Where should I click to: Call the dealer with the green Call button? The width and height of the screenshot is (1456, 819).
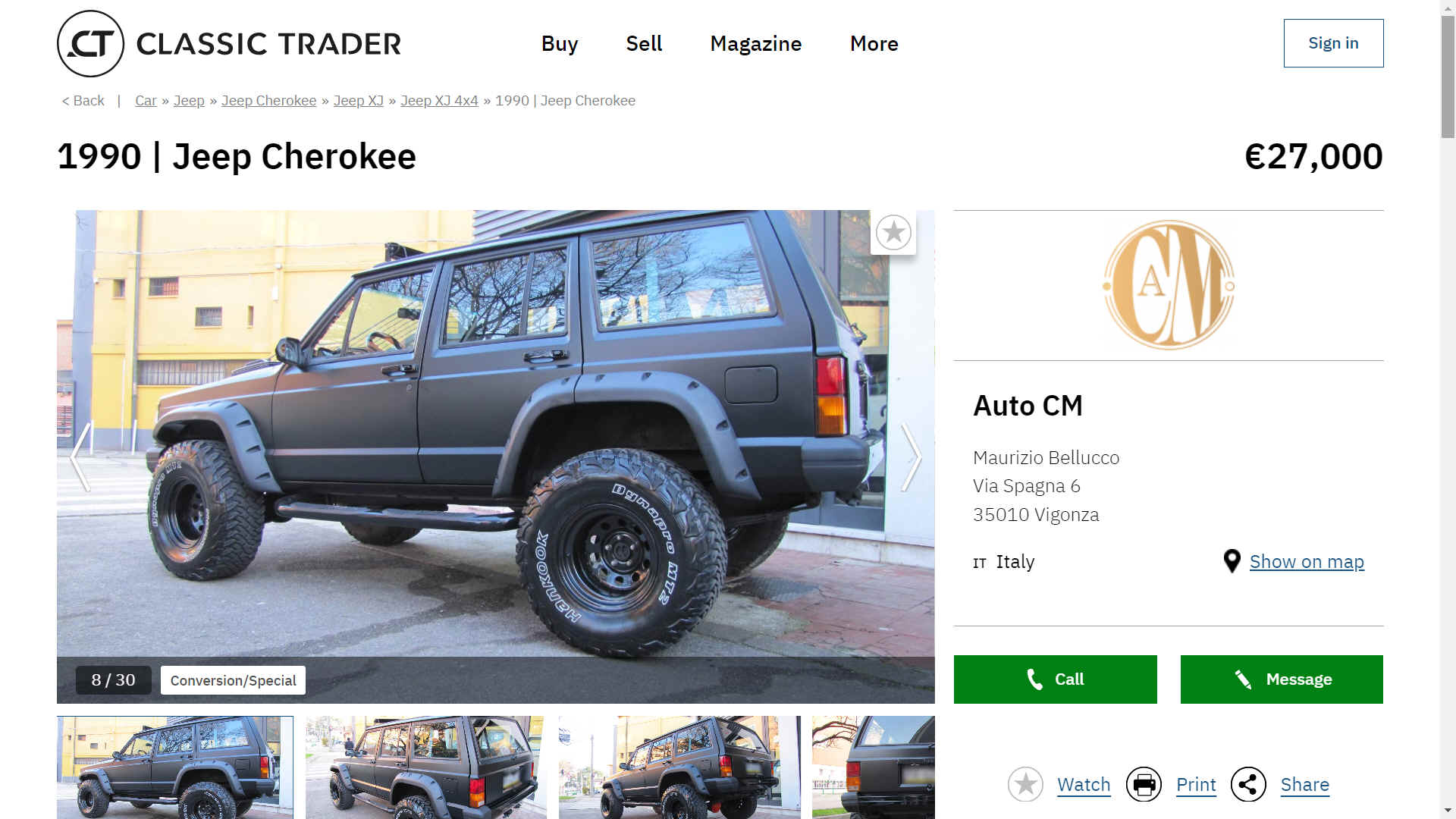coord(1055,679)
